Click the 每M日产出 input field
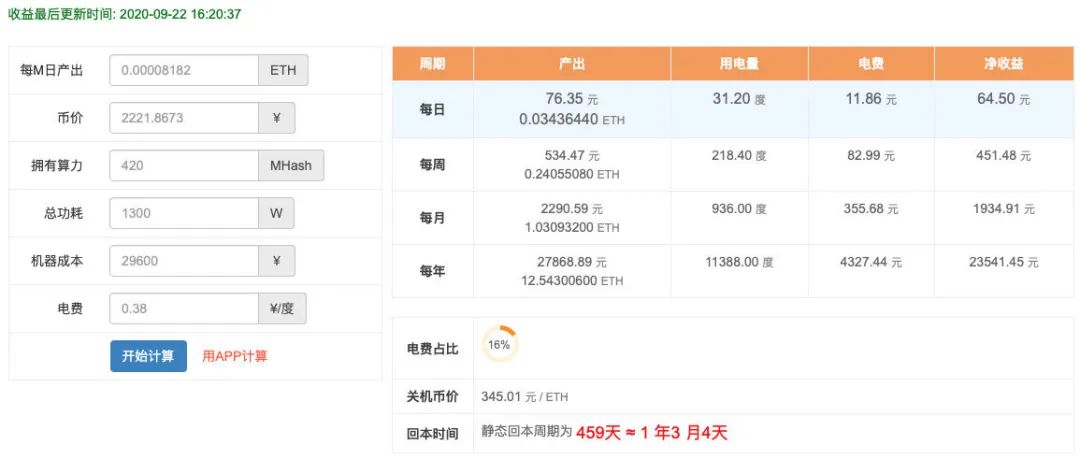This screenshot has width=1080, height=459. point(184,71)
